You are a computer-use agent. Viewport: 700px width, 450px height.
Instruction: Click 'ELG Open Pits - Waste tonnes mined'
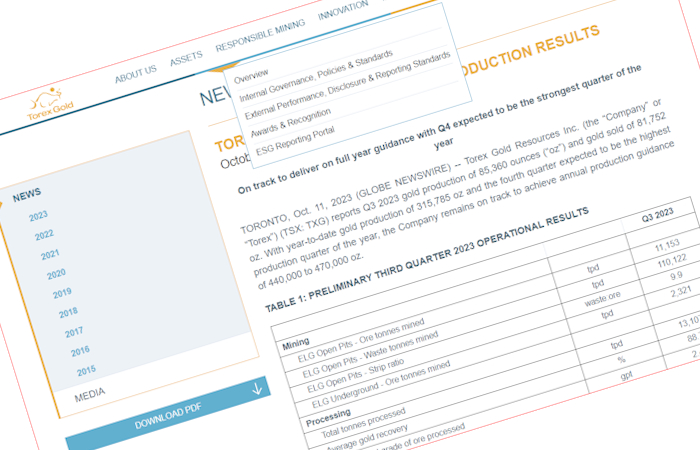370,355
